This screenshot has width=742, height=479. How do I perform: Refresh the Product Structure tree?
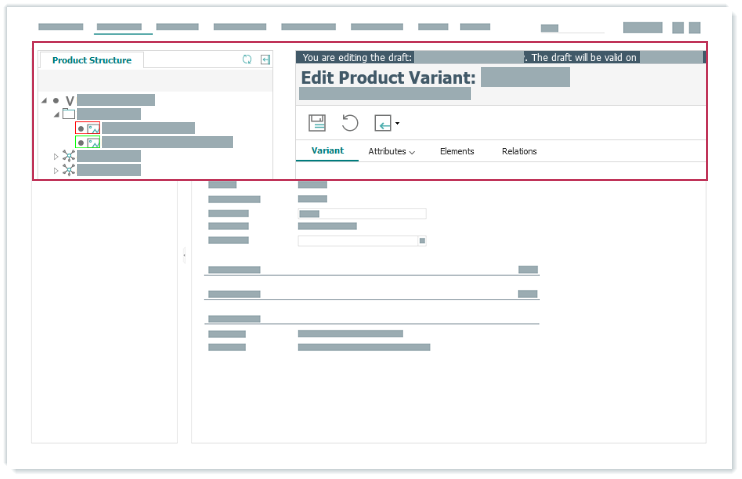tap(247, 60)
